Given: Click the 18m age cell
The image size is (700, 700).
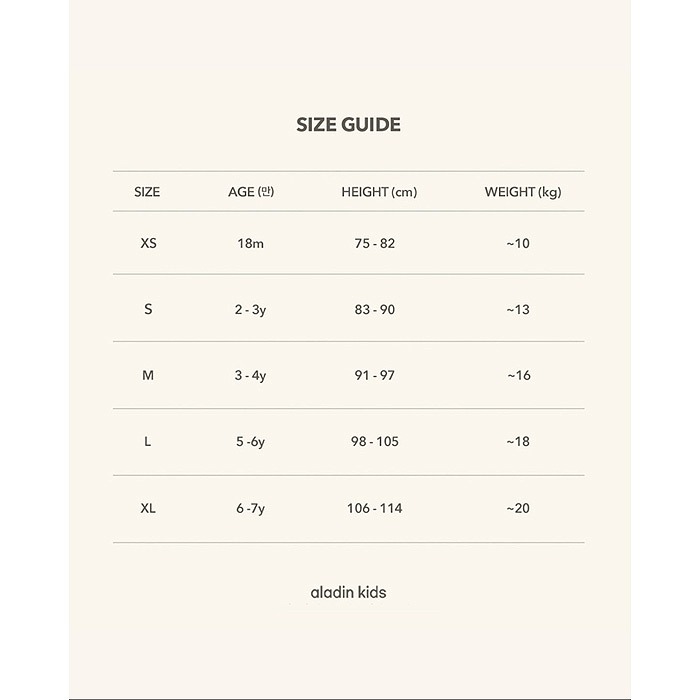Looking at the screenshot, I should 250,244.
